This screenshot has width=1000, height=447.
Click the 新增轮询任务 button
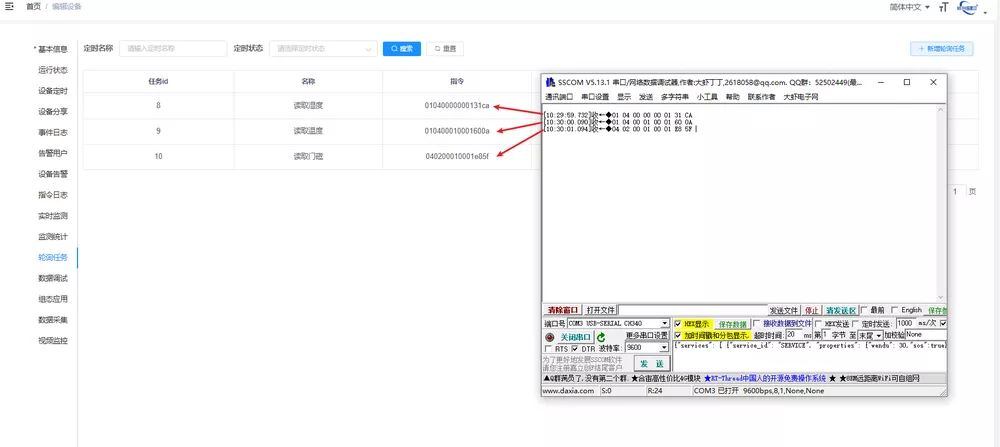pyautogui.click(x=942, y=48)
